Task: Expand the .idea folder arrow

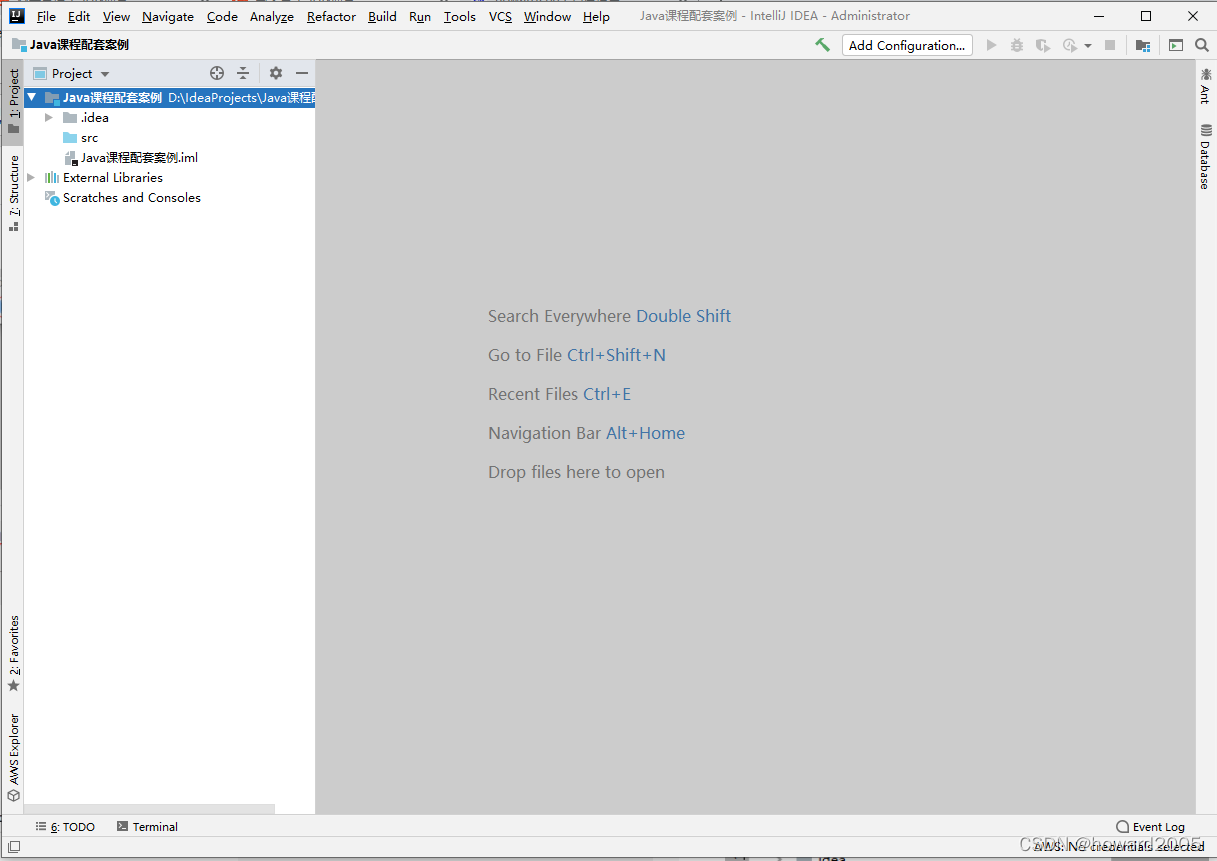Action: coord(49,118)
